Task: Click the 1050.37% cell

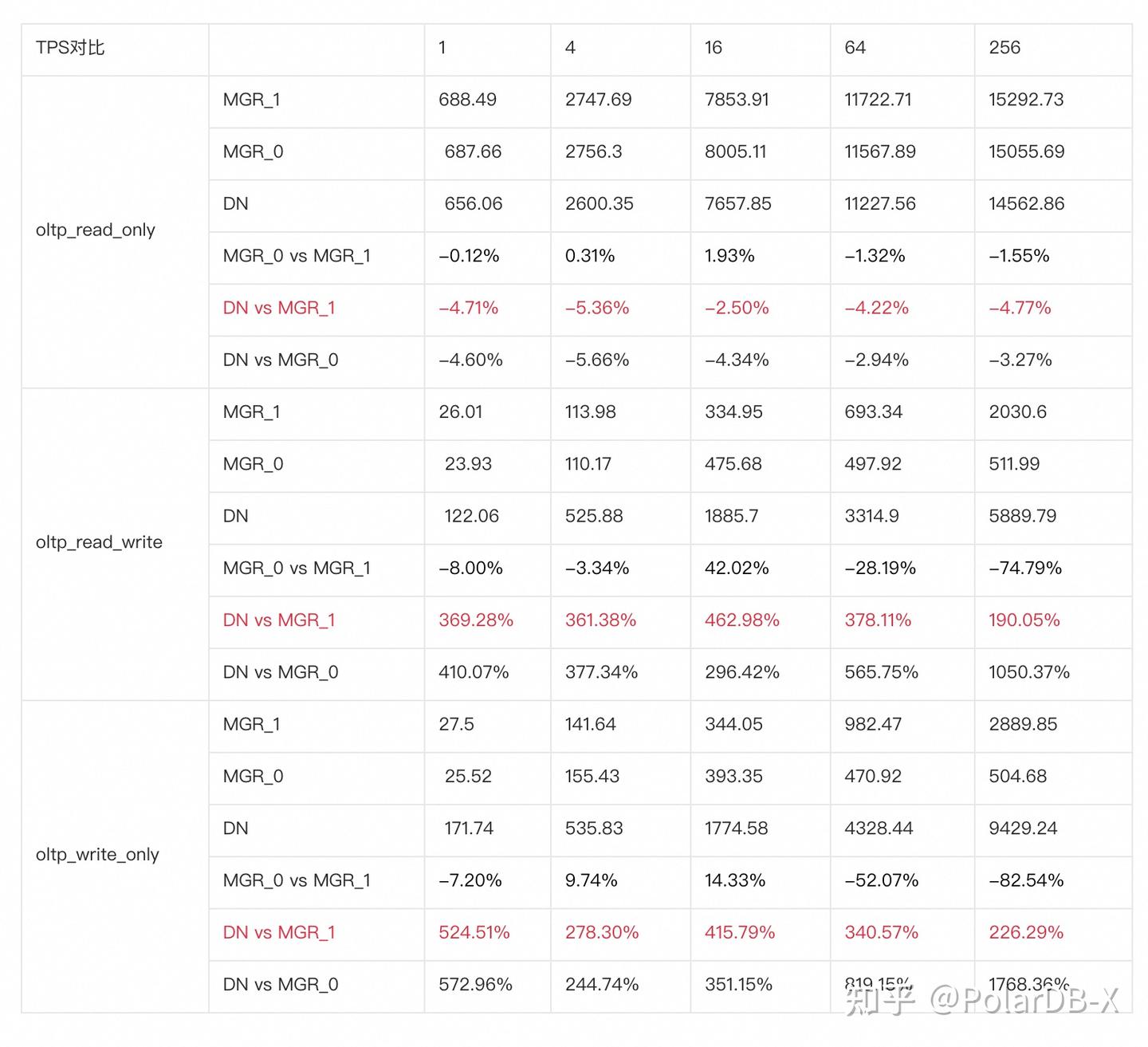Action: pyautogui.click(x=1028, y=672)
